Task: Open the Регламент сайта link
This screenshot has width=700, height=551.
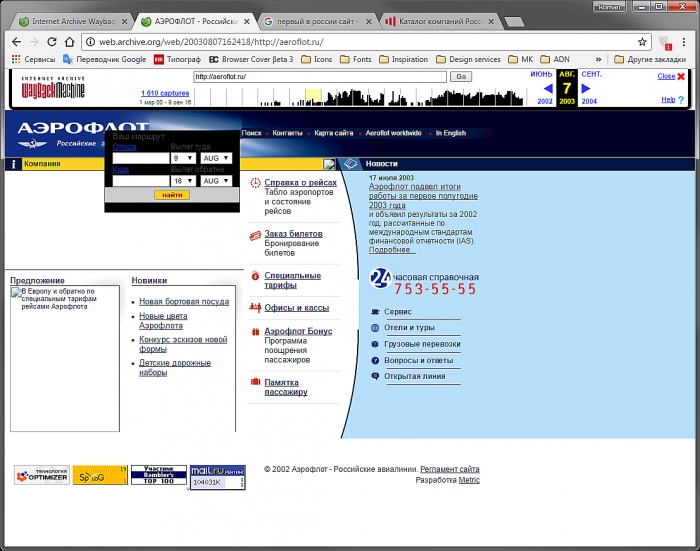Action: 450,469
